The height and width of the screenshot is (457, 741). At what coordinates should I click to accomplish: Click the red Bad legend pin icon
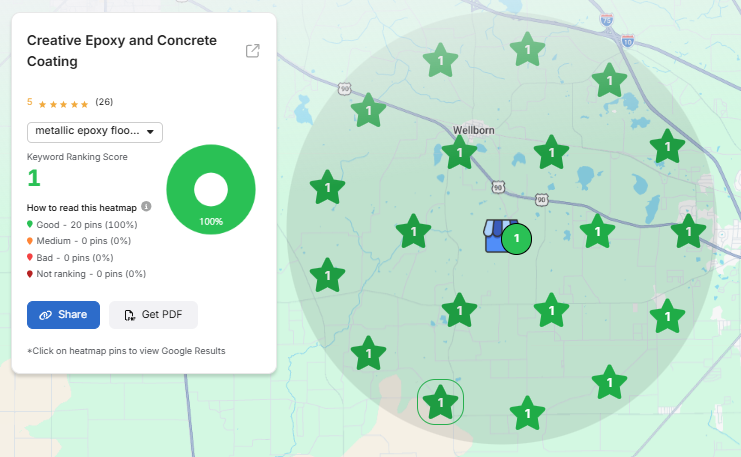30,258
